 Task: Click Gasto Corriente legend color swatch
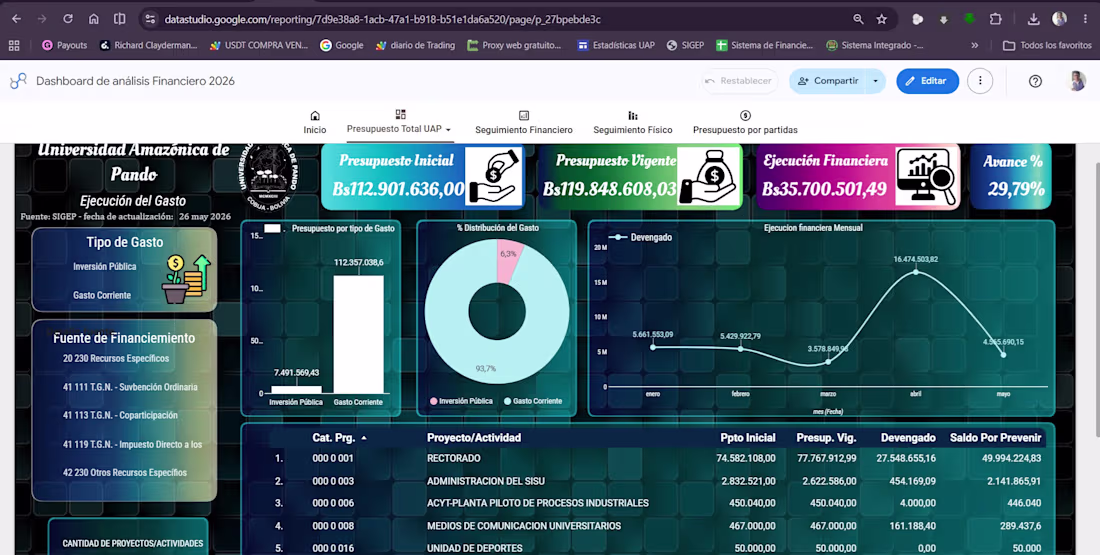coord(507,401)
